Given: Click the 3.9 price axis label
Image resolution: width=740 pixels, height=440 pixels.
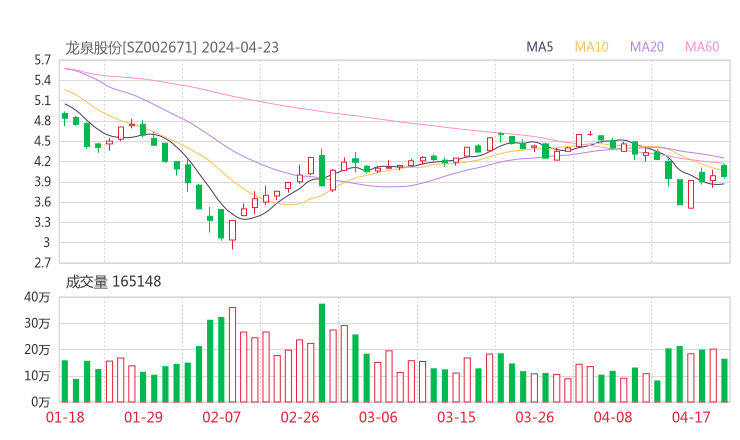Looking at the screenshot, I should (x=42, y=182).
